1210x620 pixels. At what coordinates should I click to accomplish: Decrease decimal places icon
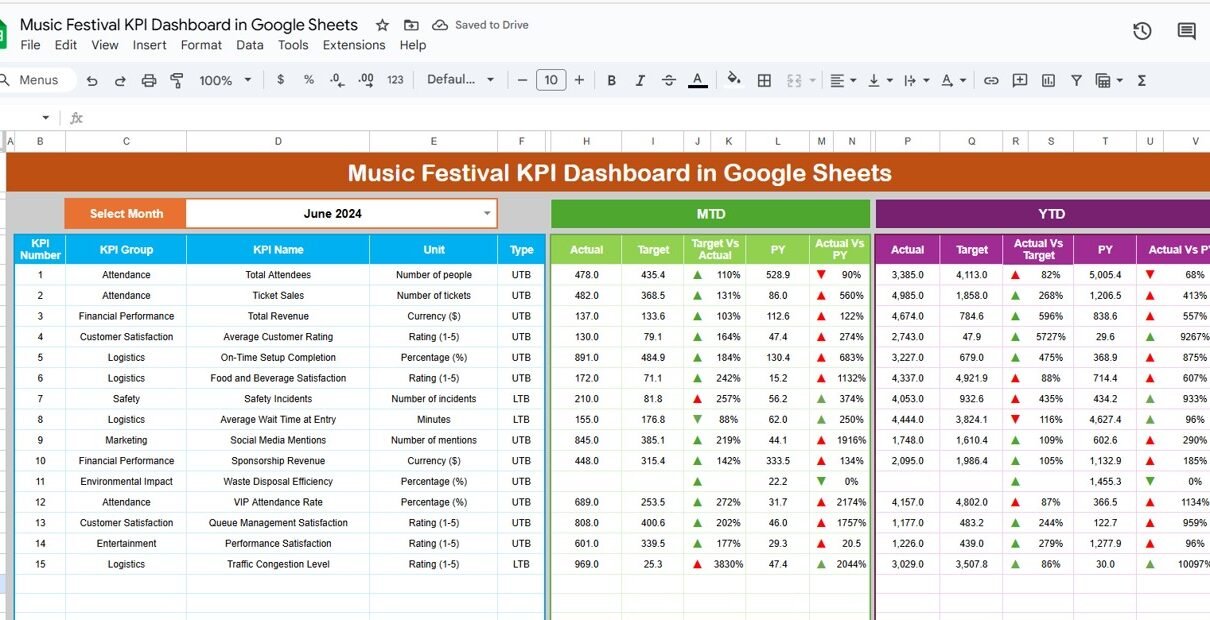coord(337,80)
